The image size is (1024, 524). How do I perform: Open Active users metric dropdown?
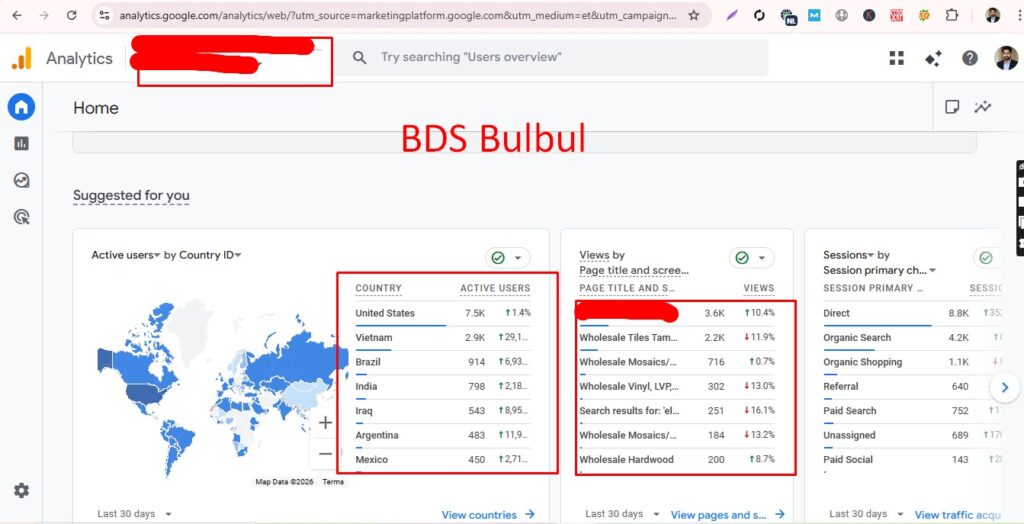(x=126, y=255)
